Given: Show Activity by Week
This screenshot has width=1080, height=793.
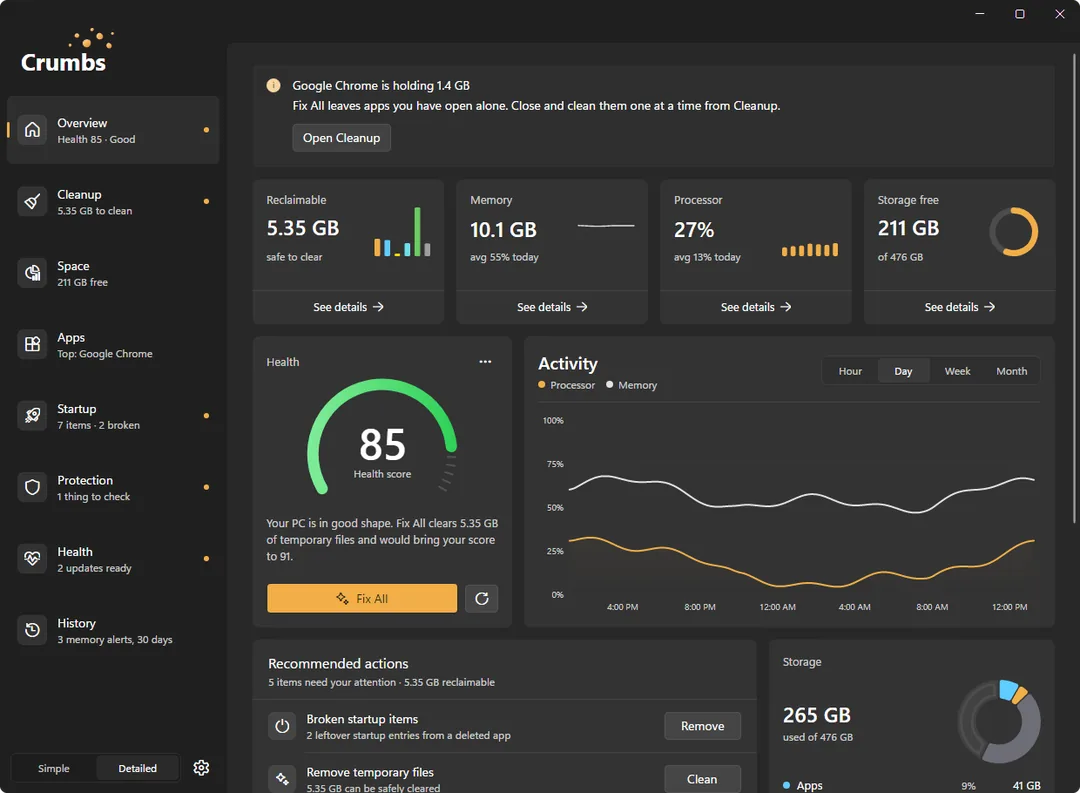Looking at the screenshot, I should (x=957, y=371).
